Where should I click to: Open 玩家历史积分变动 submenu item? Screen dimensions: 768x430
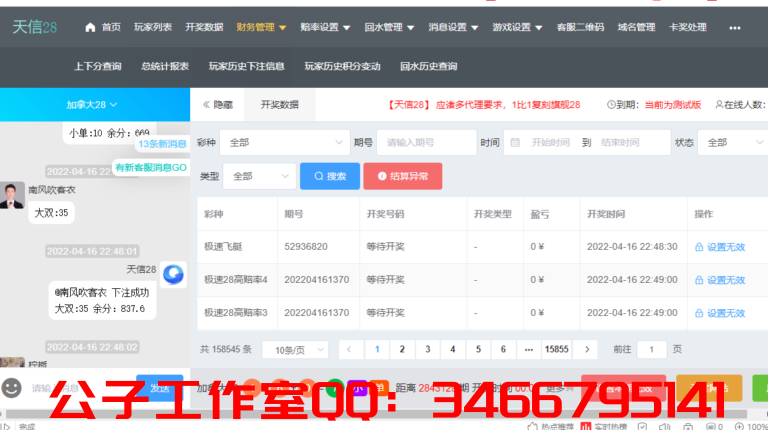coord(342,66)
